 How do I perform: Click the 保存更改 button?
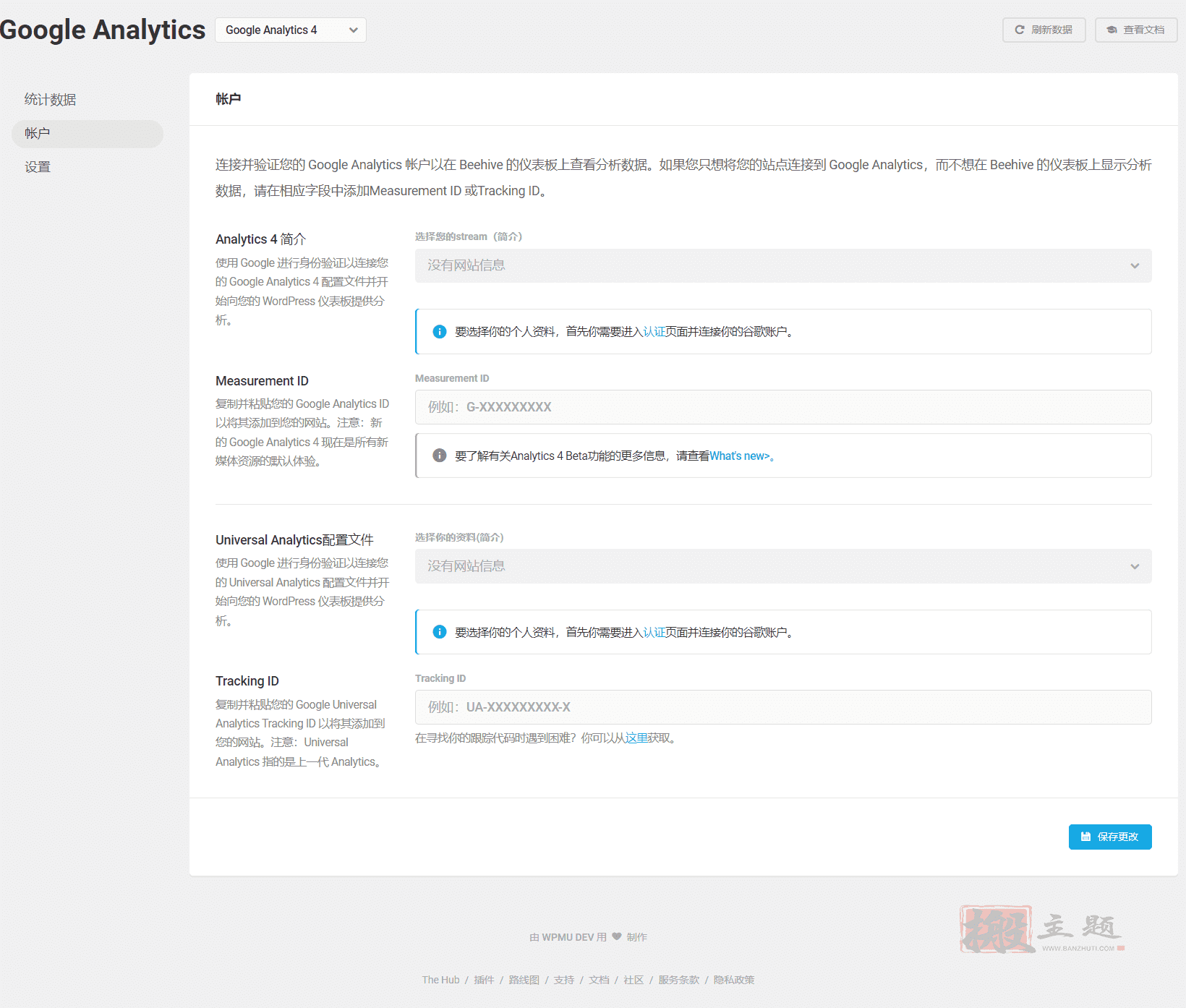point(1110,837)
